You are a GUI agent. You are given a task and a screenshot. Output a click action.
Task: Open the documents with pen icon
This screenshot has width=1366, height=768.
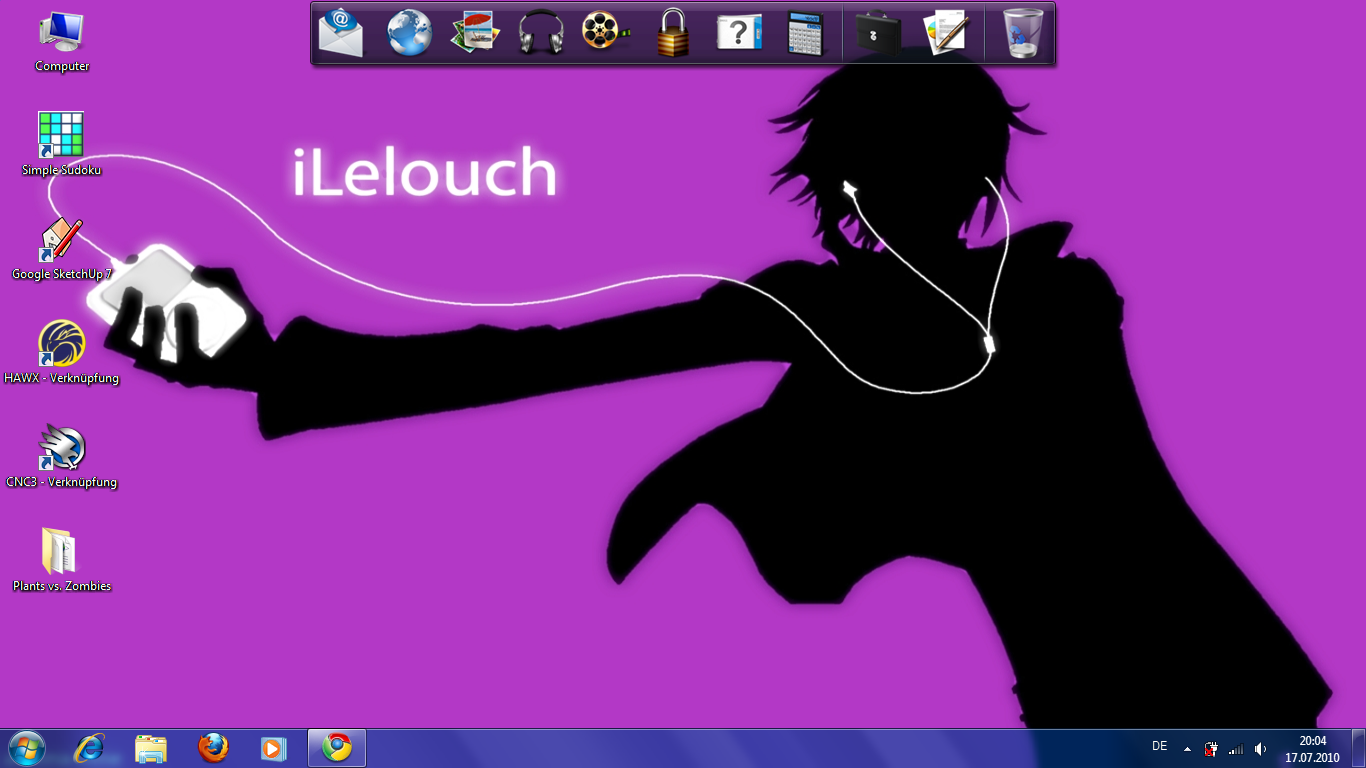click(945, 33)
